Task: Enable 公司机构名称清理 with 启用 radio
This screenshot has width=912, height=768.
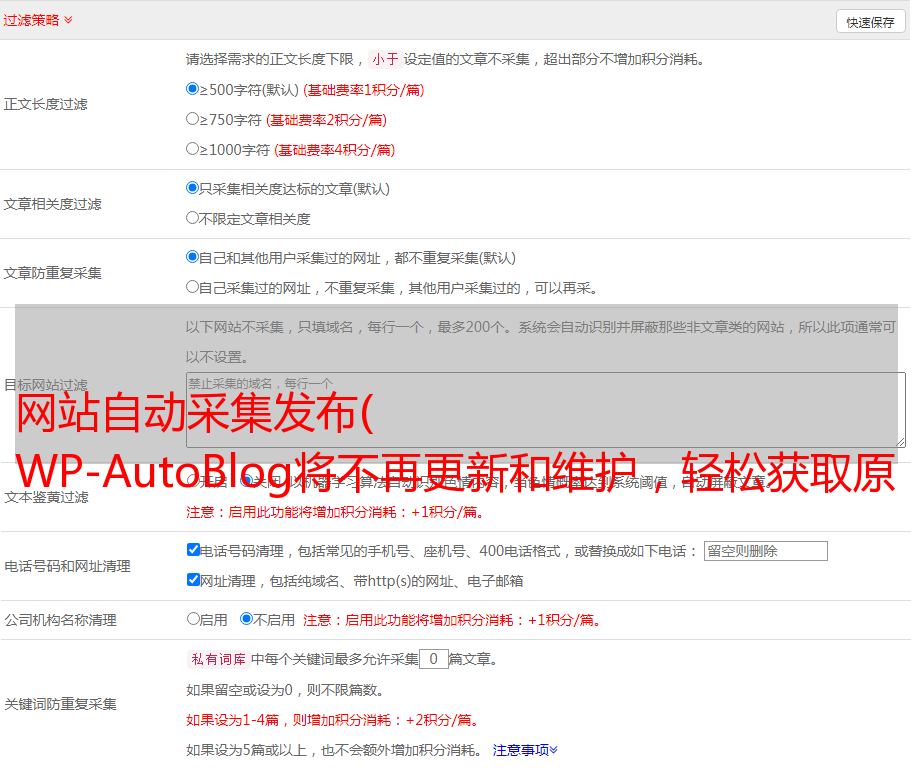Action: tap(193, 619)
